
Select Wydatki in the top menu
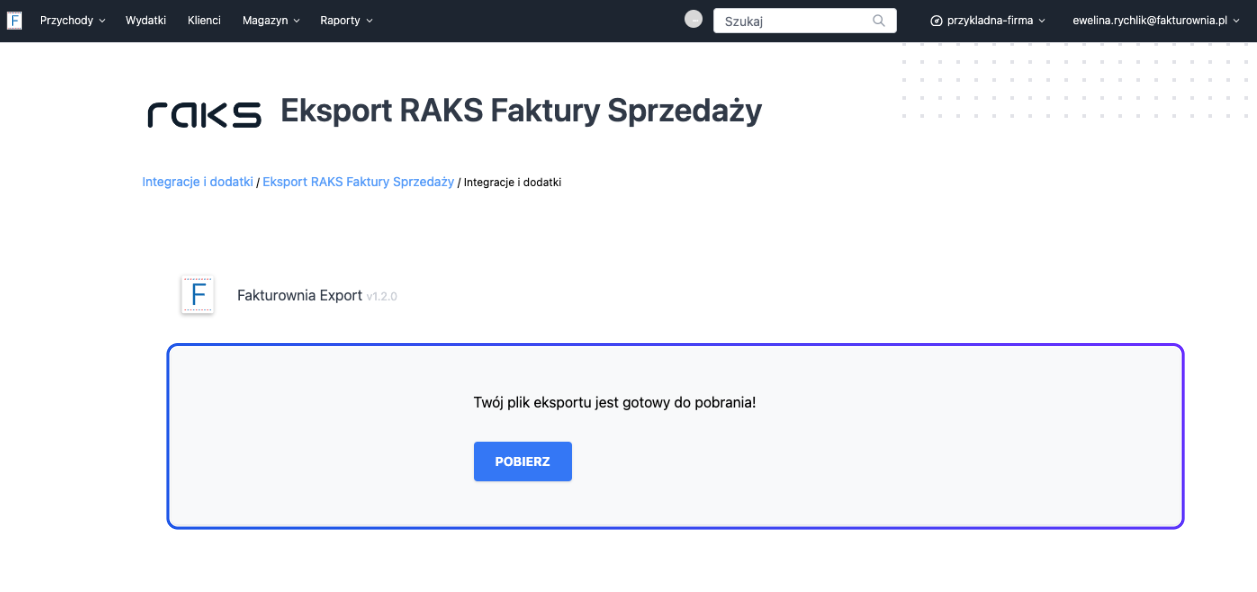coord(145,20)
